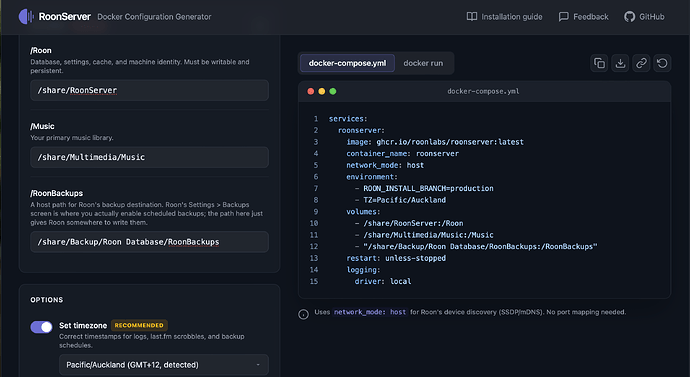Screen dimensions: 690x377
Task: Download the docker-compose file
Action: coord(620,63)
